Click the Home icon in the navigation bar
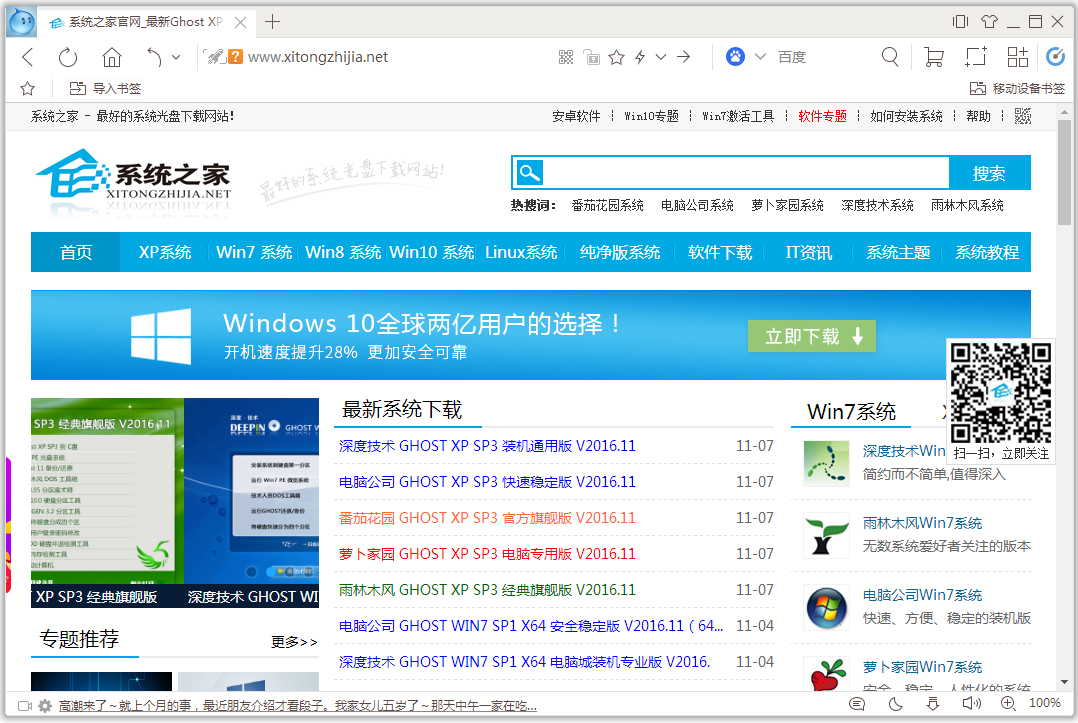Image resolution: width=1078 pixels, height=723 pixels. click(112, 57)
